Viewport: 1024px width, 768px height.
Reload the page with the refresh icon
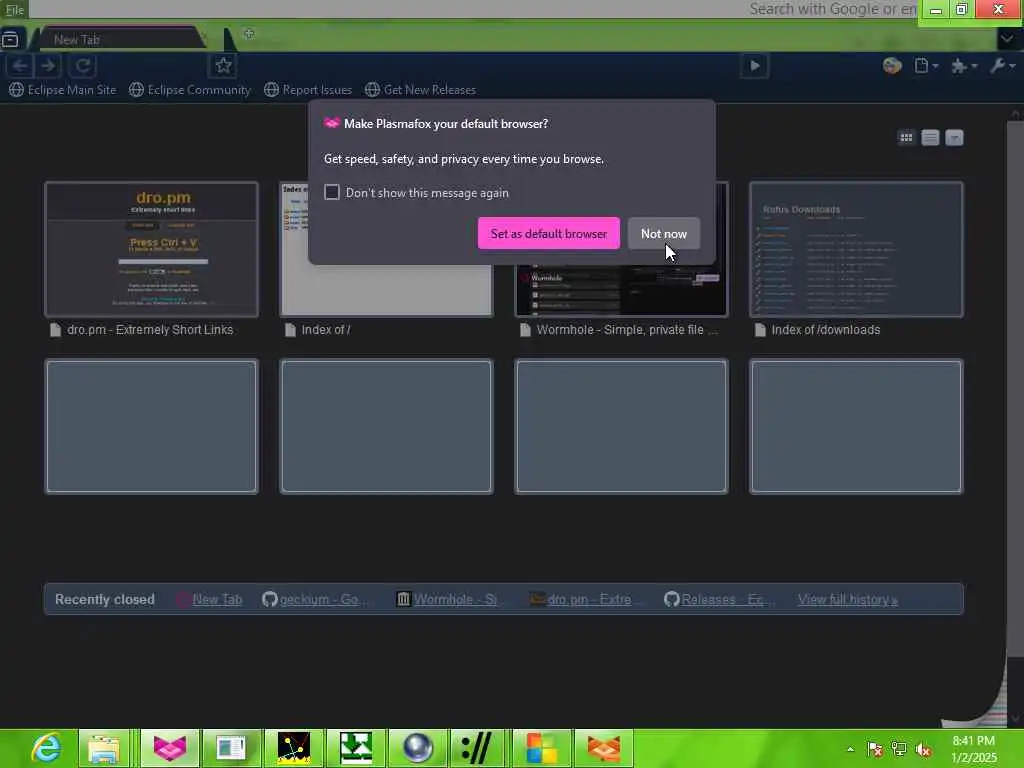(83, 65)
